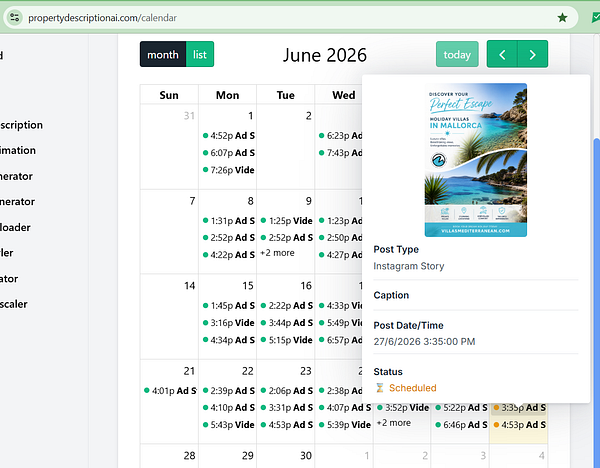Open 2:39p Ad S event on June 22
The width and height of the screenshot is (600, 468).
(x=228, y=391)
